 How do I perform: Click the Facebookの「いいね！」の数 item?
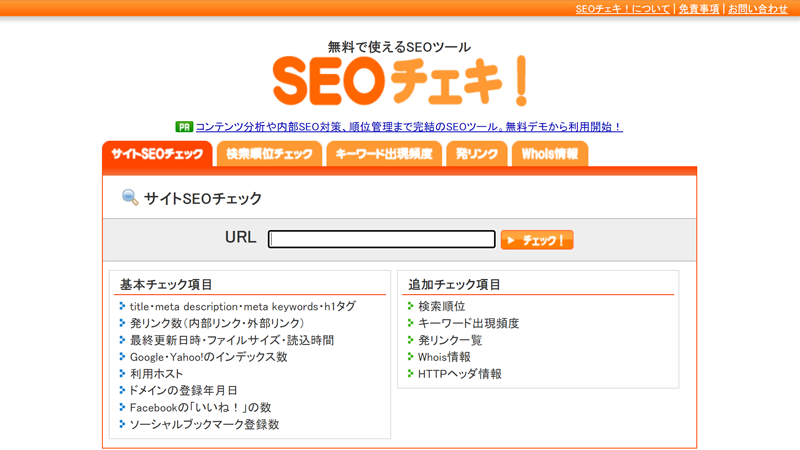point(201,407)
